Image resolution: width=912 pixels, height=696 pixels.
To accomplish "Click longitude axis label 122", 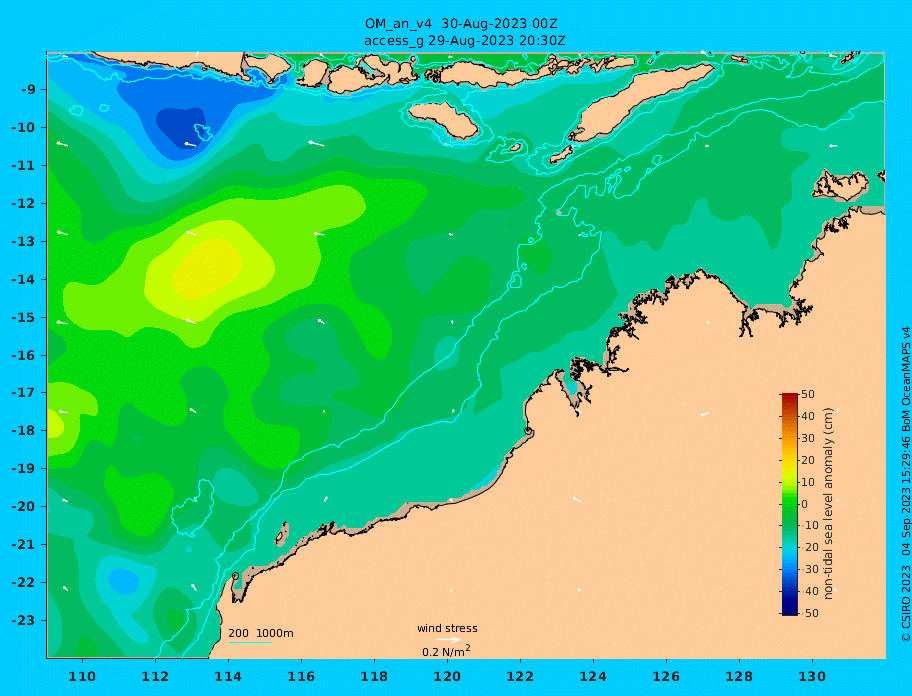I will pos(520,676).
